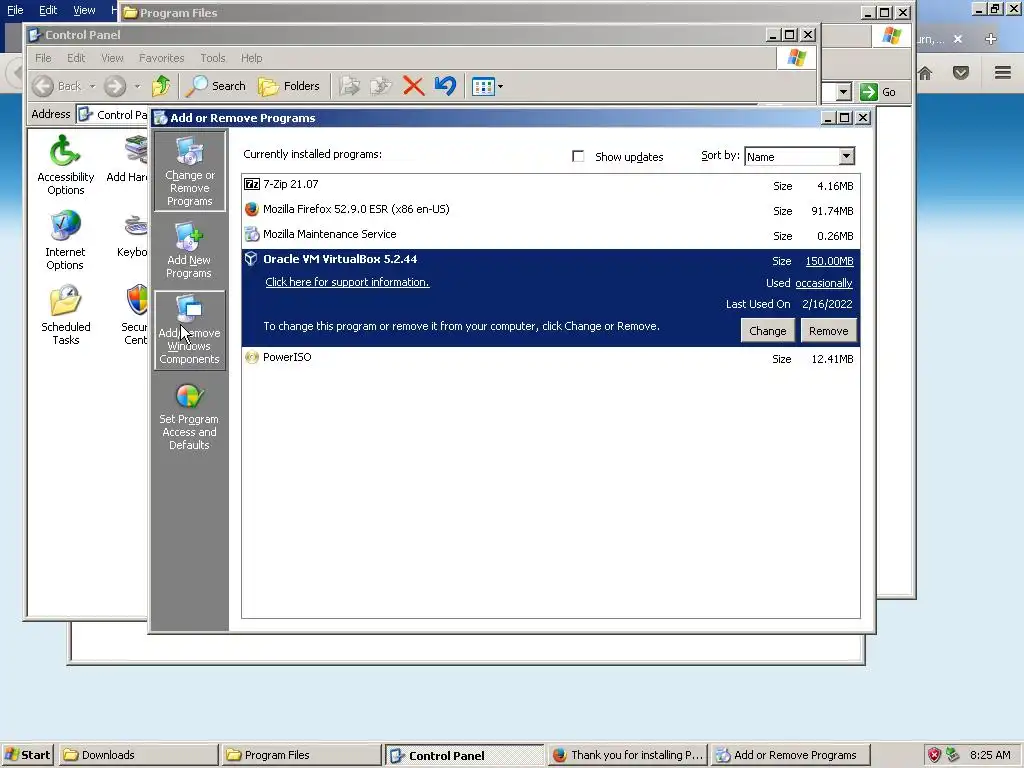1024x768 pixels.
Task: Toggle Folders pane in Control Panel
Action: click(x=289, y=86)
